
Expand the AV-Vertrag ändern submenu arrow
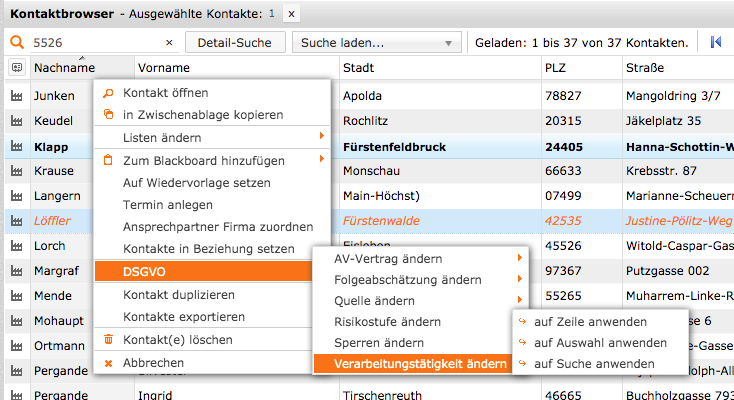point(520,258)
